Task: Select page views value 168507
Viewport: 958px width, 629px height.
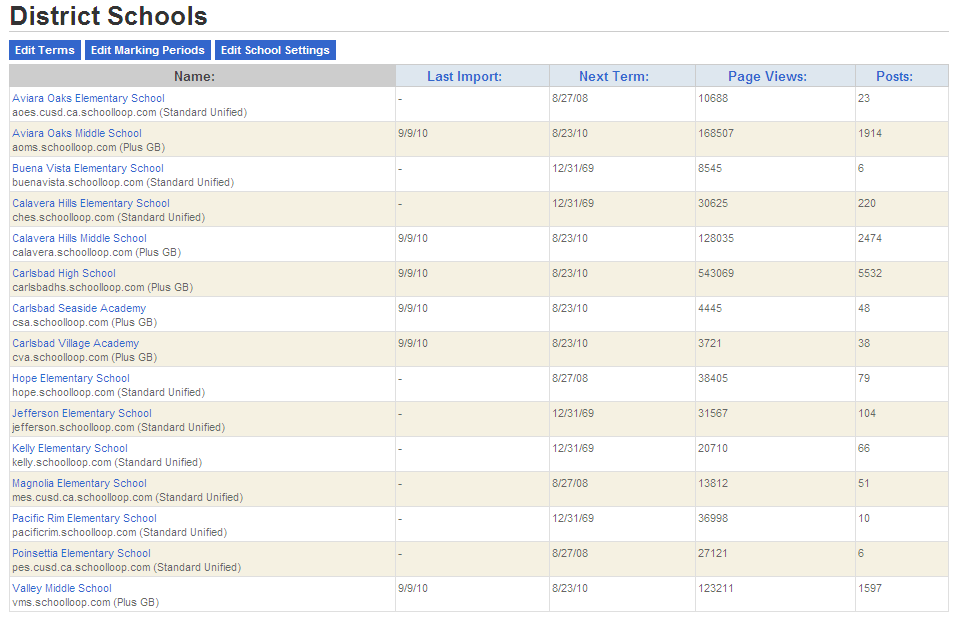Action: [716, 133]
